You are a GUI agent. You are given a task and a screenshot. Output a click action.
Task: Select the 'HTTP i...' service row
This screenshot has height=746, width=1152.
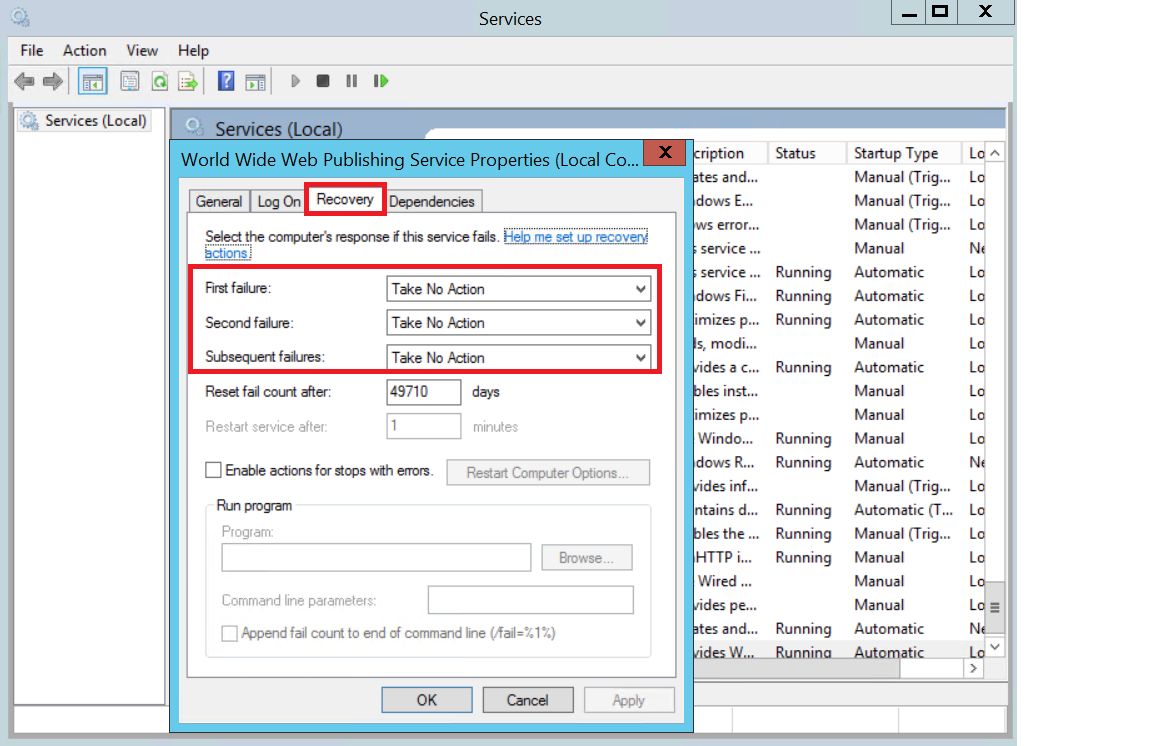tap(838, 557)
